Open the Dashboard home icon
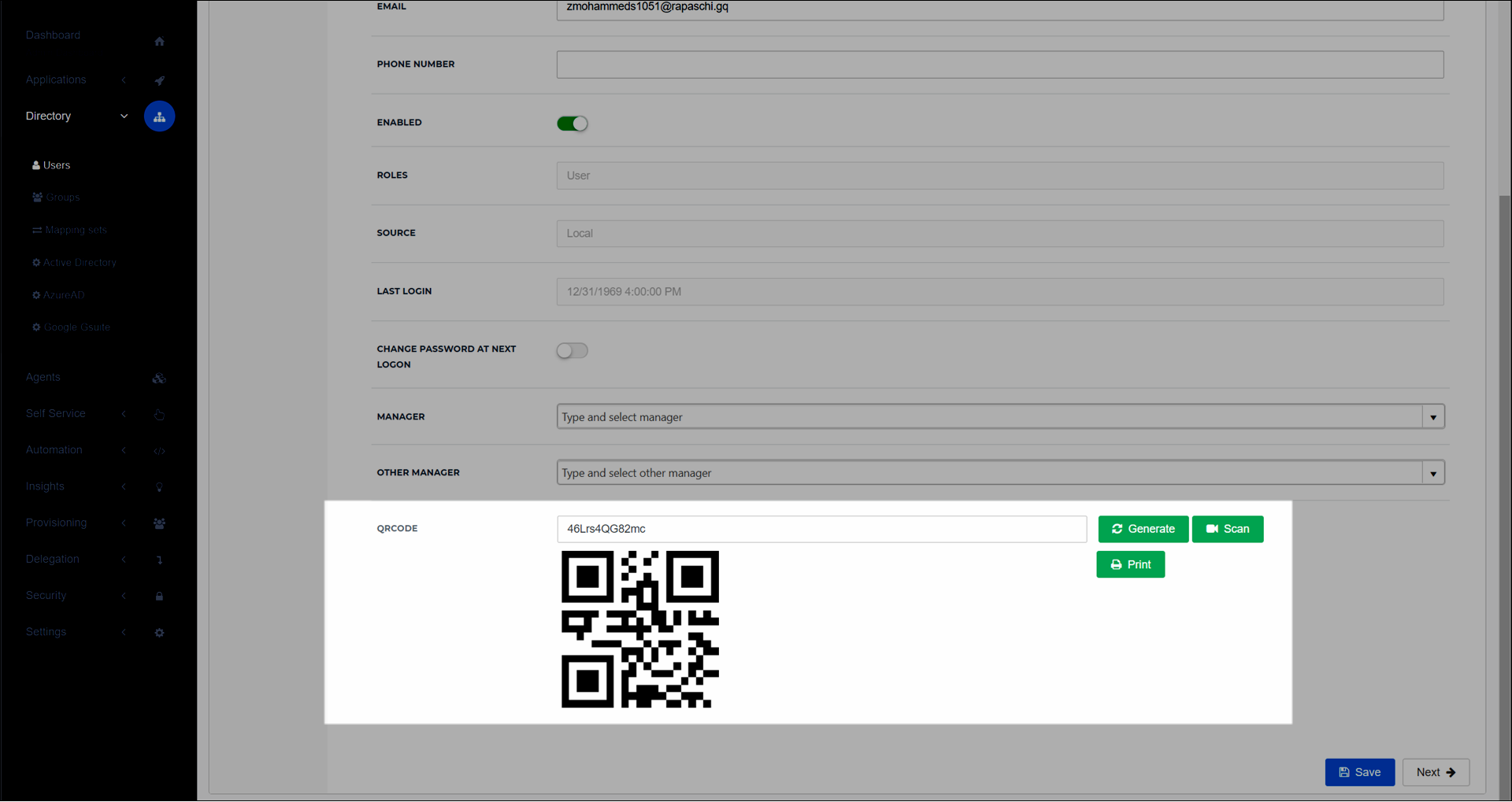This screenshot has height=802, width=1512. click(159, 42)
